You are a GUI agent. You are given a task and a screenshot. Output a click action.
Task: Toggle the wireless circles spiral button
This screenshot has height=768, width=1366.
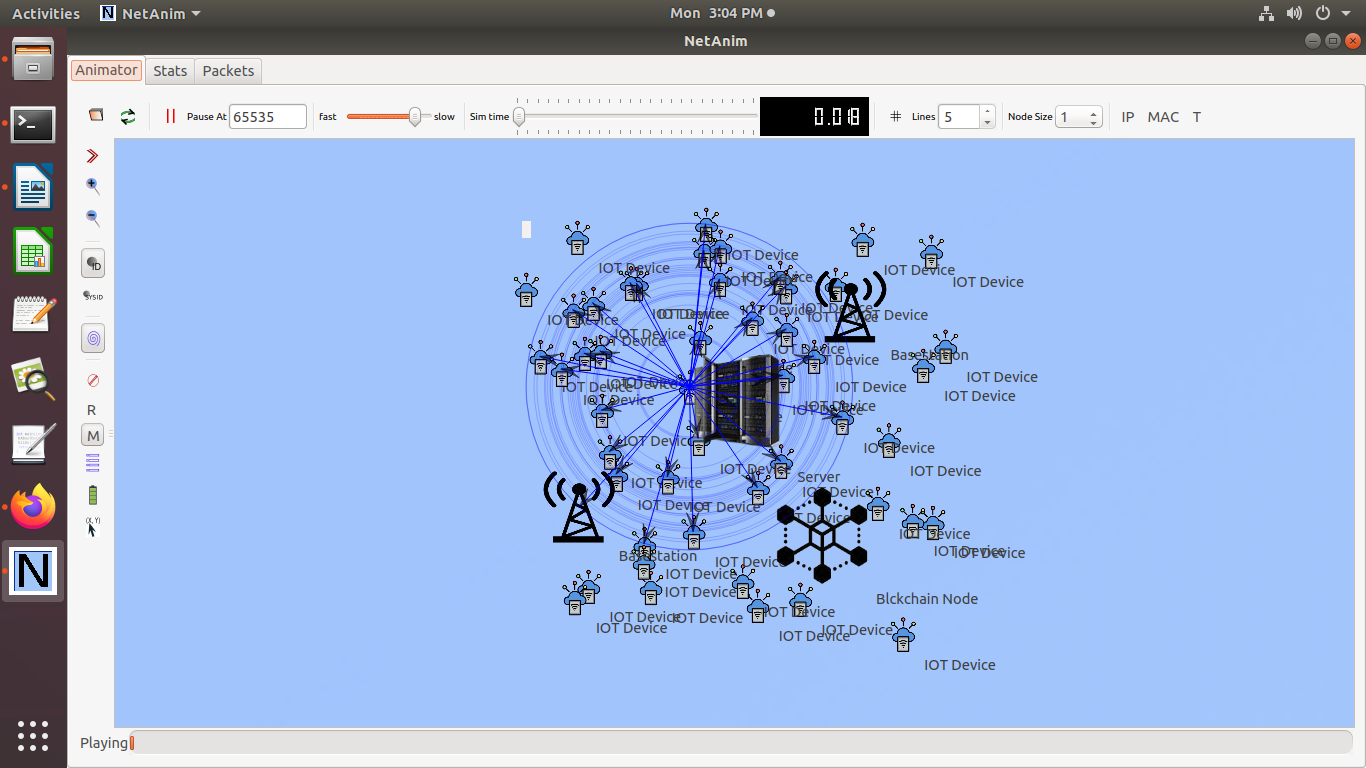pyautogui.click(x=93, y=340)
